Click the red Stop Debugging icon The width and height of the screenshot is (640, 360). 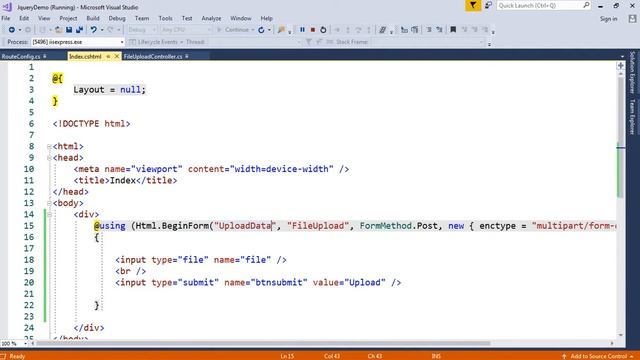(x=313, y=30)
